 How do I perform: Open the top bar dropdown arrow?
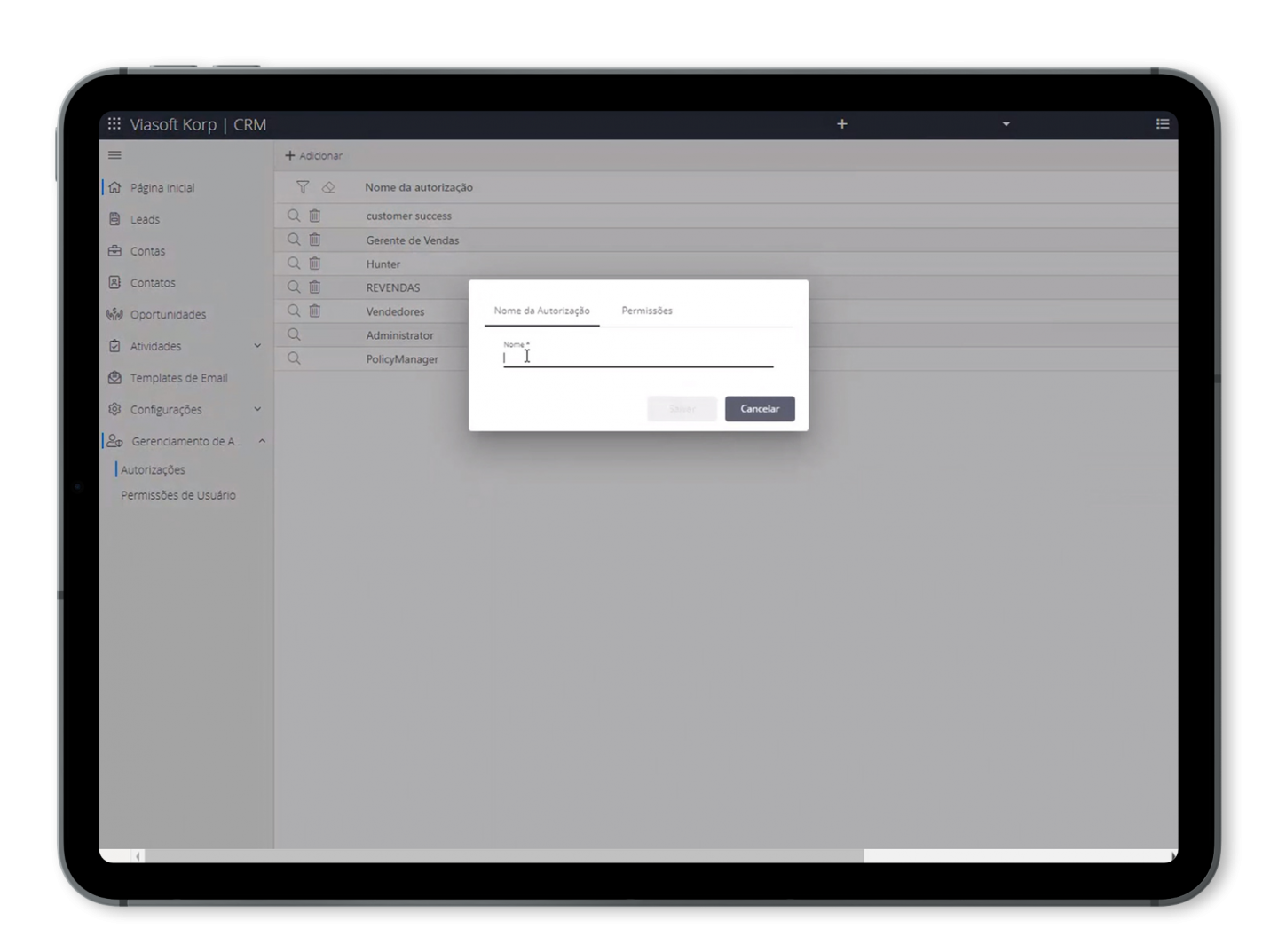(1006, 124)
